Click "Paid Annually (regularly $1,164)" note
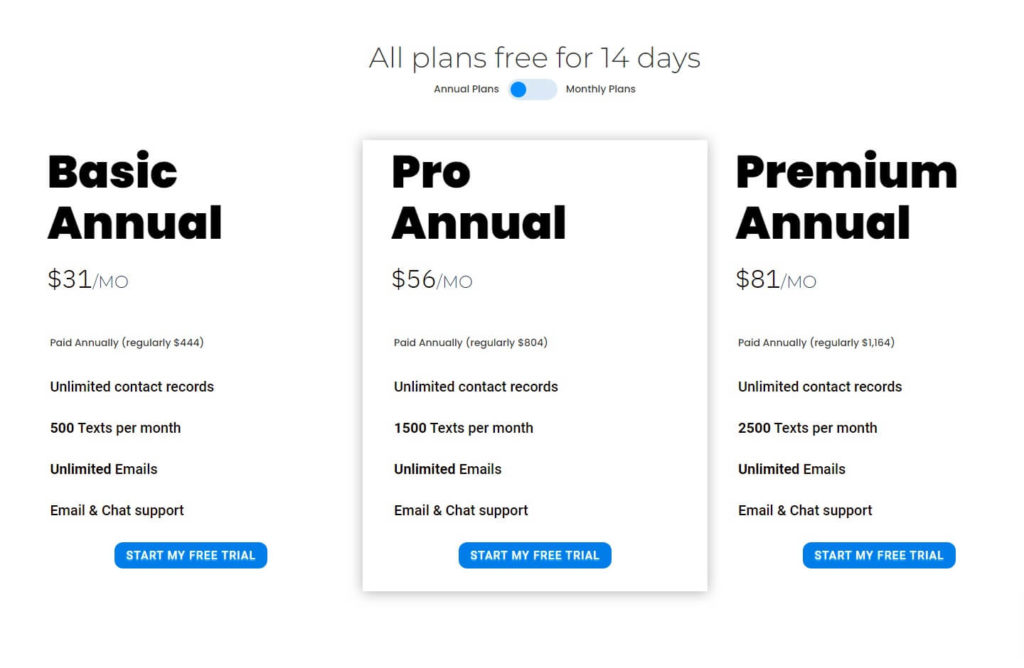1024x668 pixels. [x=816, y=343]
